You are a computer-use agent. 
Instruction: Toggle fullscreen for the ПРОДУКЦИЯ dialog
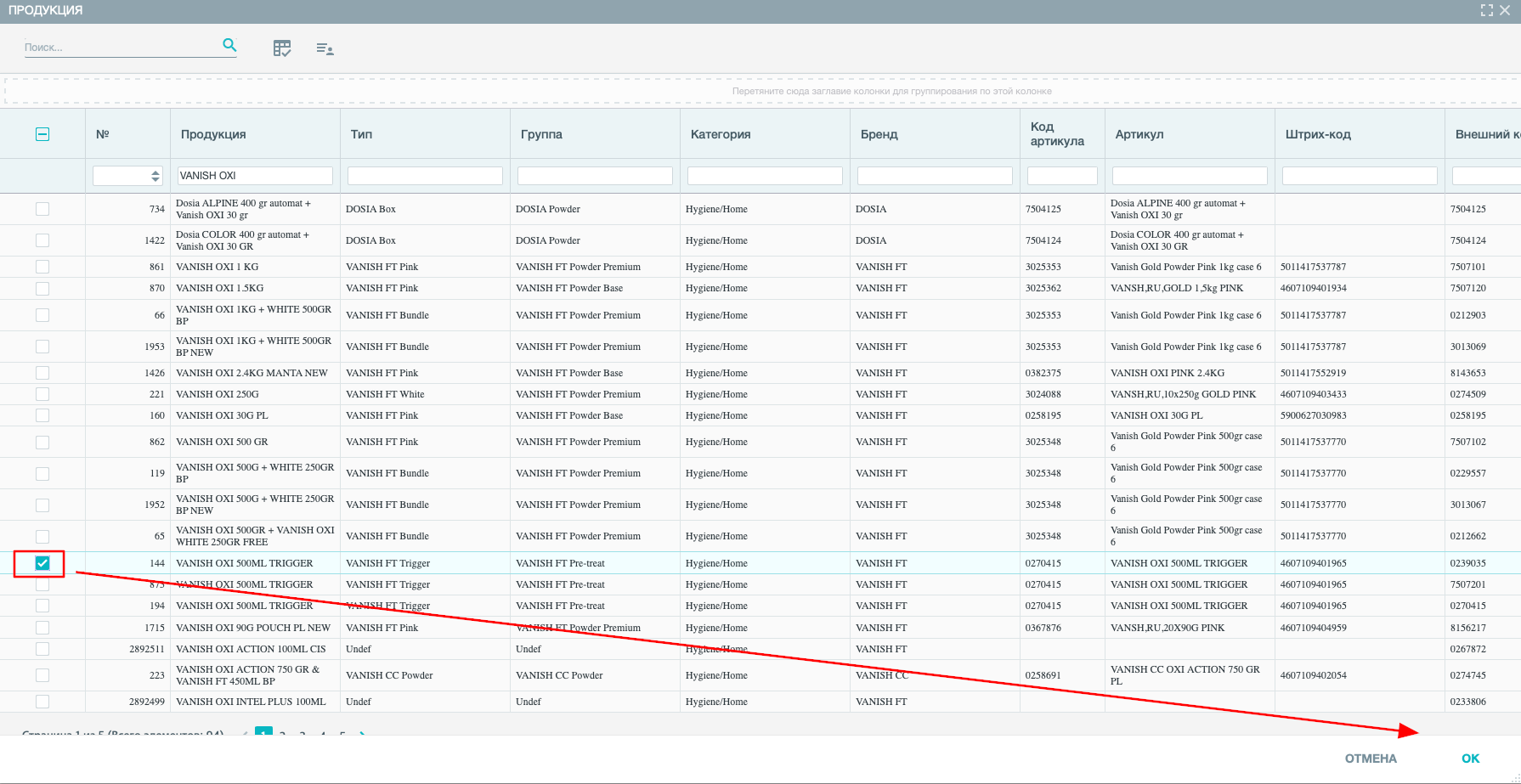click(1486, 10)
